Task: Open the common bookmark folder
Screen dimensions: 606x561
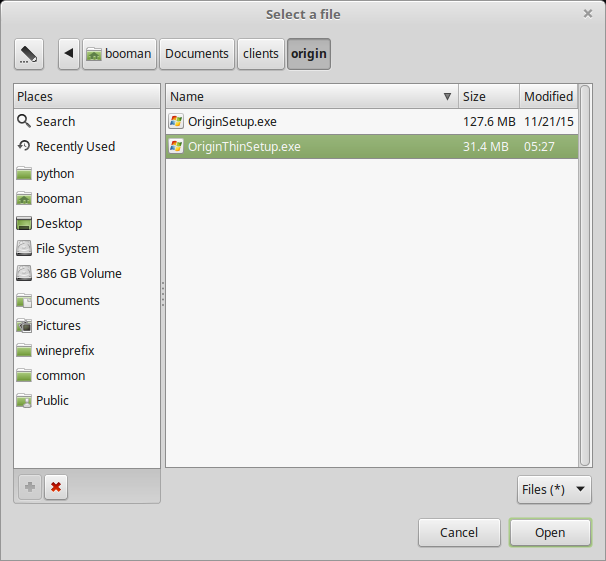Action: 87,376
